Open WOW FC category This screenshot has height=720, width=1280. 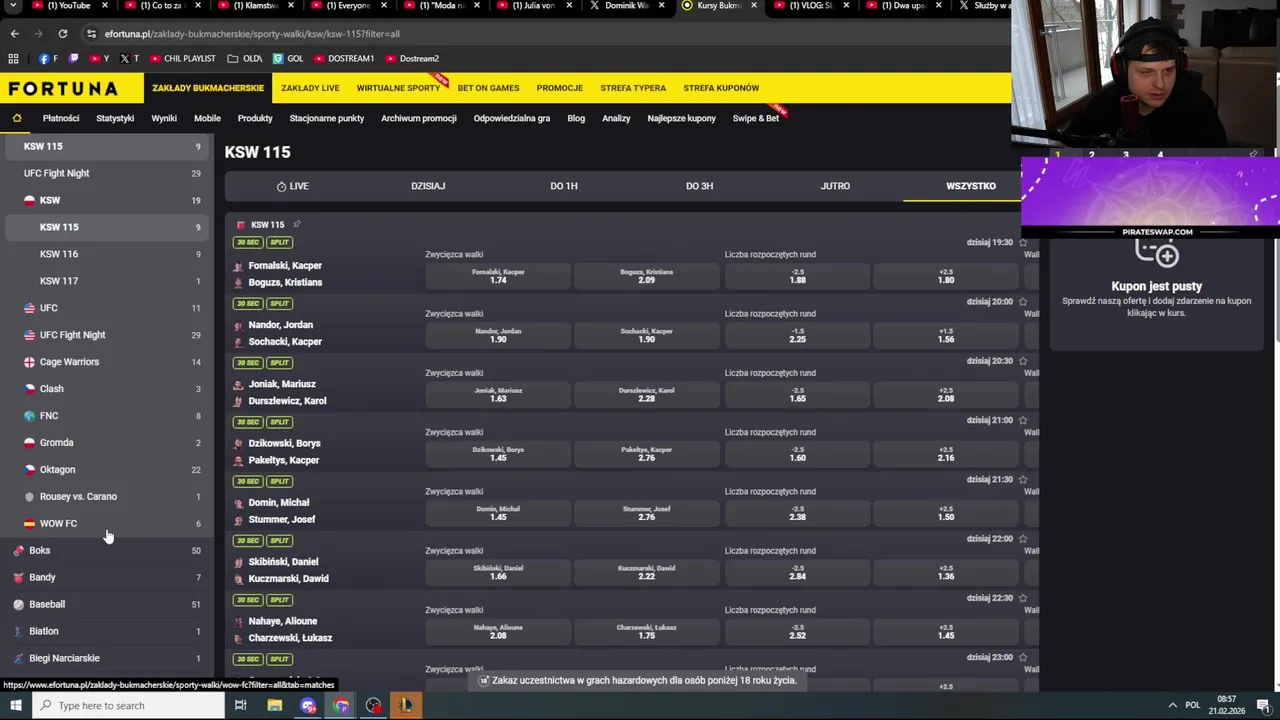pyautogui.click(x=106, y=524)
